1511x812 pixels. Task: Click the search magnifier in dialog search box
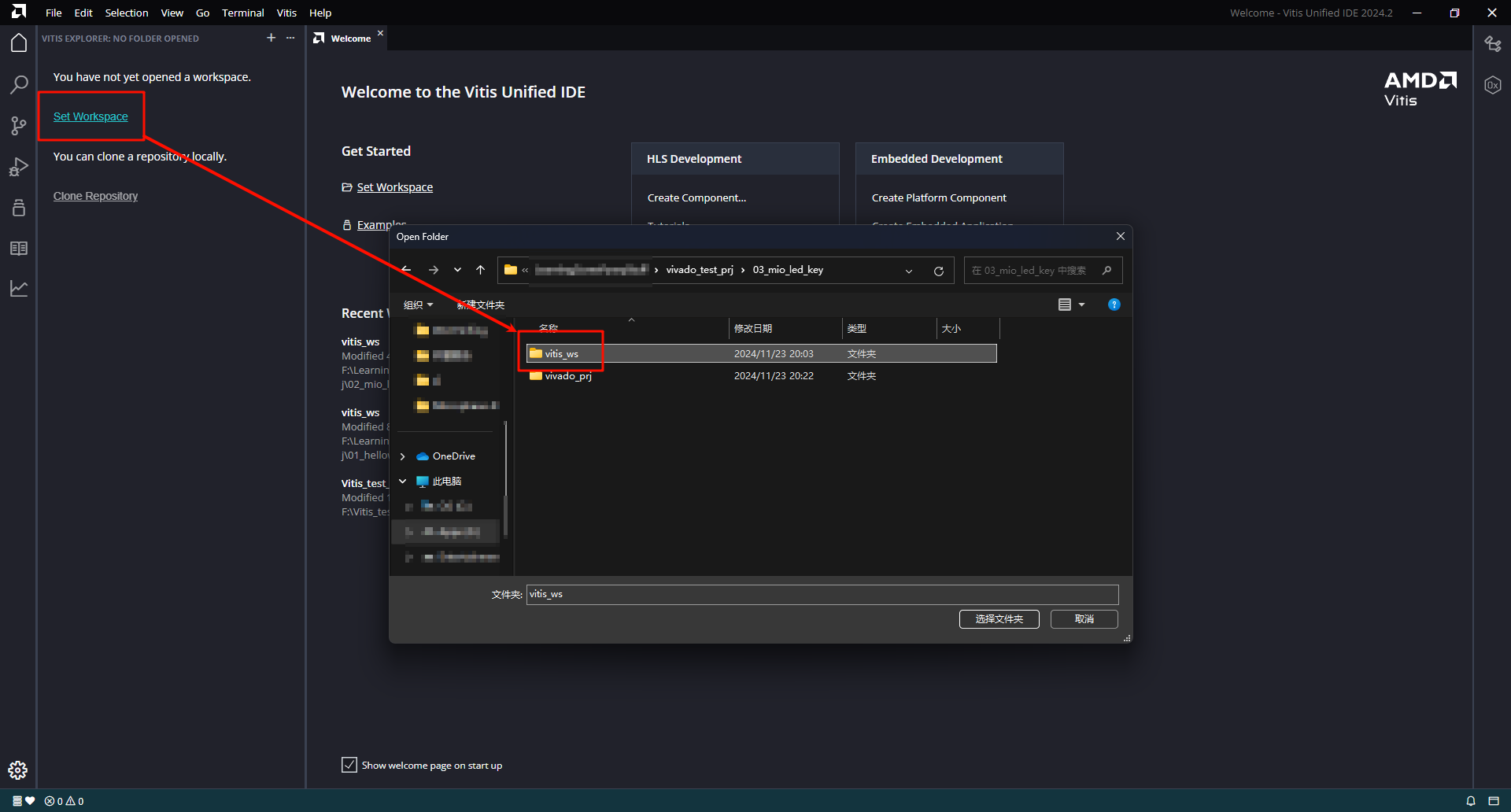(x=1107, y=271)
